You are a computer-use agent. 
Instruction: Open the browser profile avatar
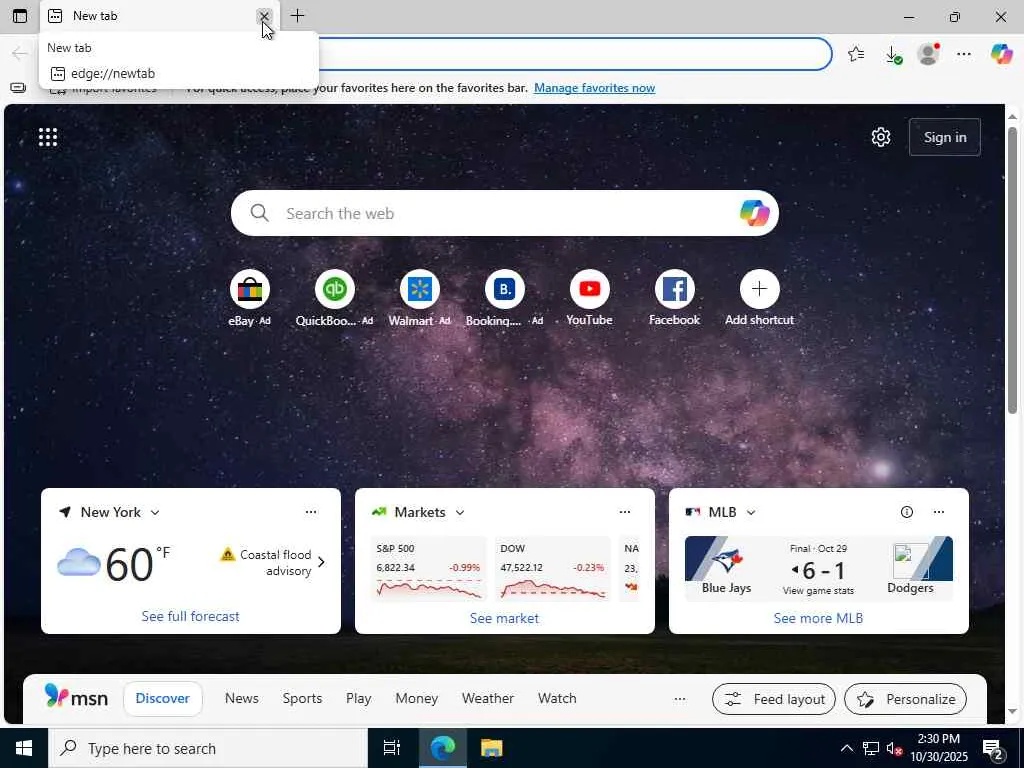click(928, 54)
